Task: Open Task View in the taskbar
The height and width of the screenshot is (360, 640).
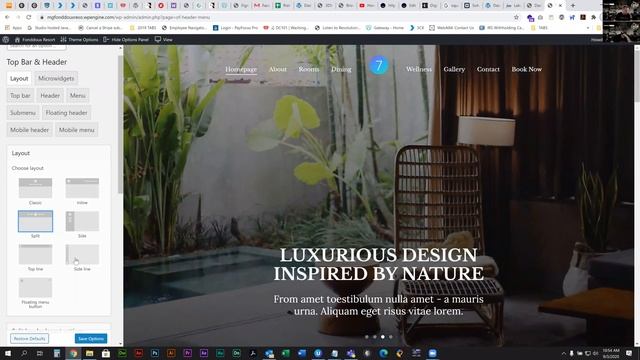Action: (x=40, y=353)
